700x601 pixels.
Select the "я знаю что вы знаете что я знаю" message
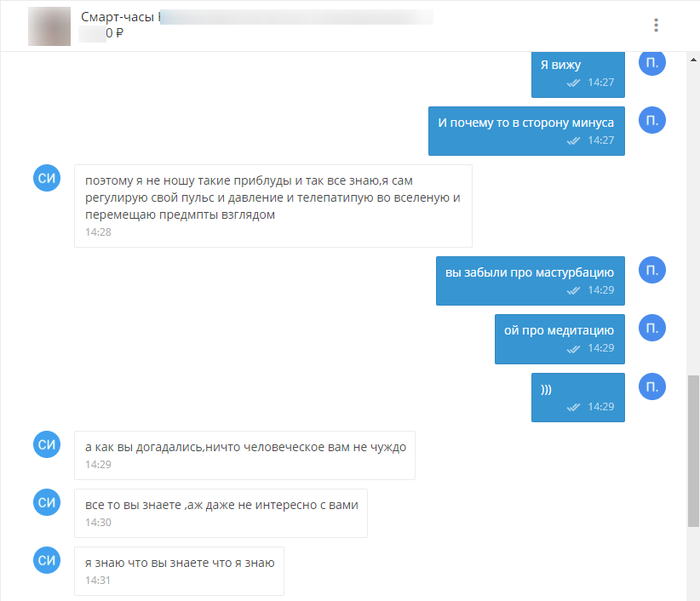click(179, 571)
